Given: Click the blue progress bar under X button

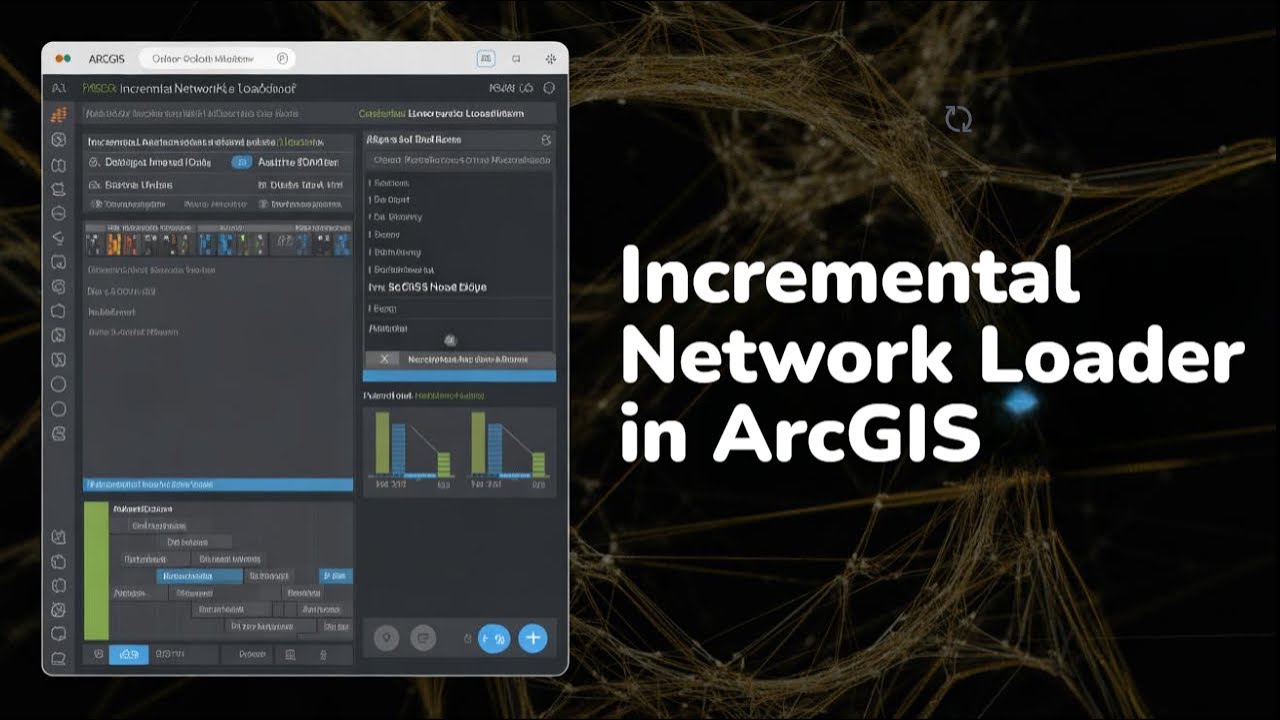Looking at the screenshot, I should click(459, 375).
